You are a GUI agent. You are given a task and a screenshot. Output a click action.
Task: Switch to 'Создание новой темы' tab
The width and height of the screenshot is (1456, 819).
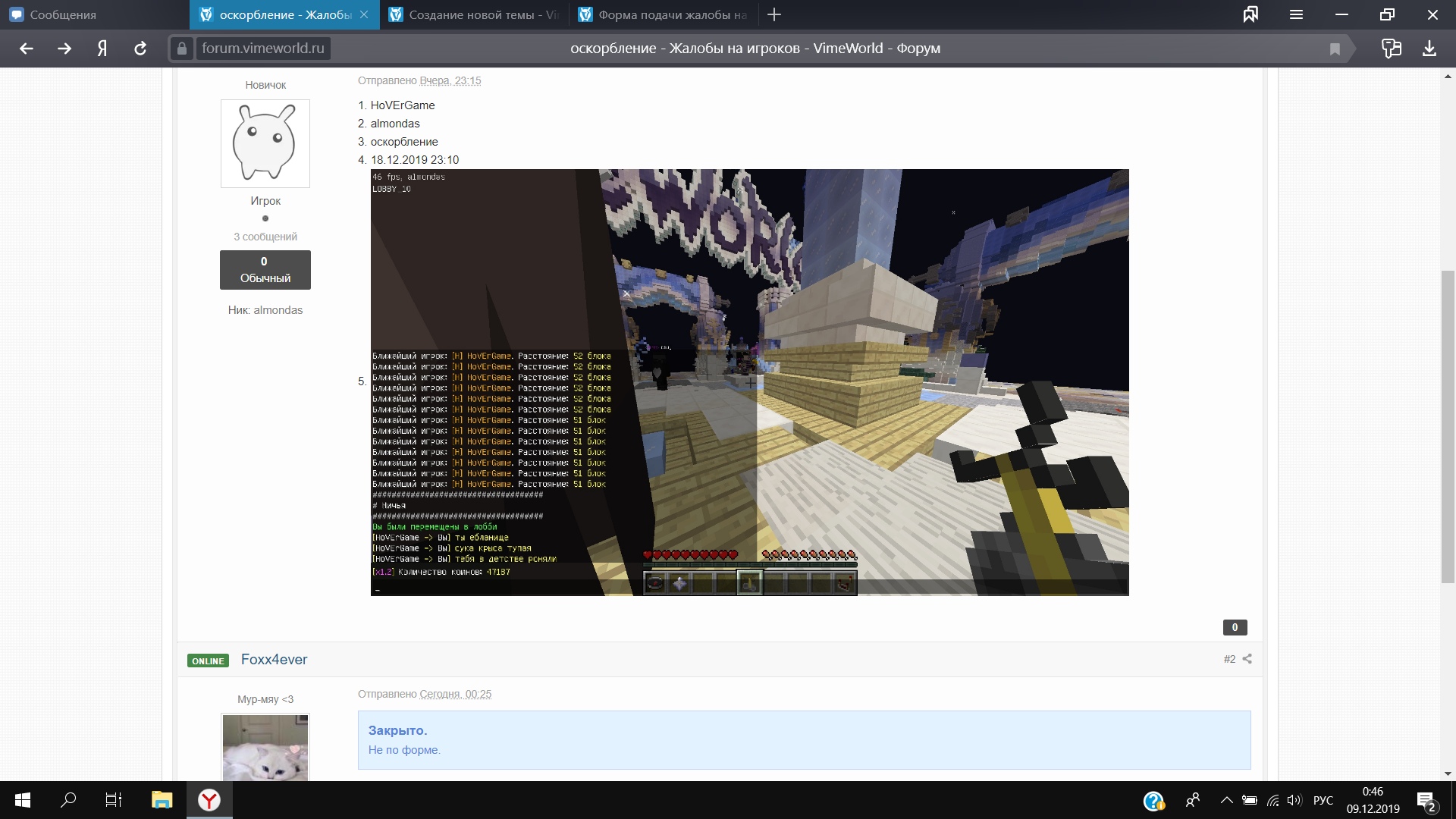(x=474, y=14)
